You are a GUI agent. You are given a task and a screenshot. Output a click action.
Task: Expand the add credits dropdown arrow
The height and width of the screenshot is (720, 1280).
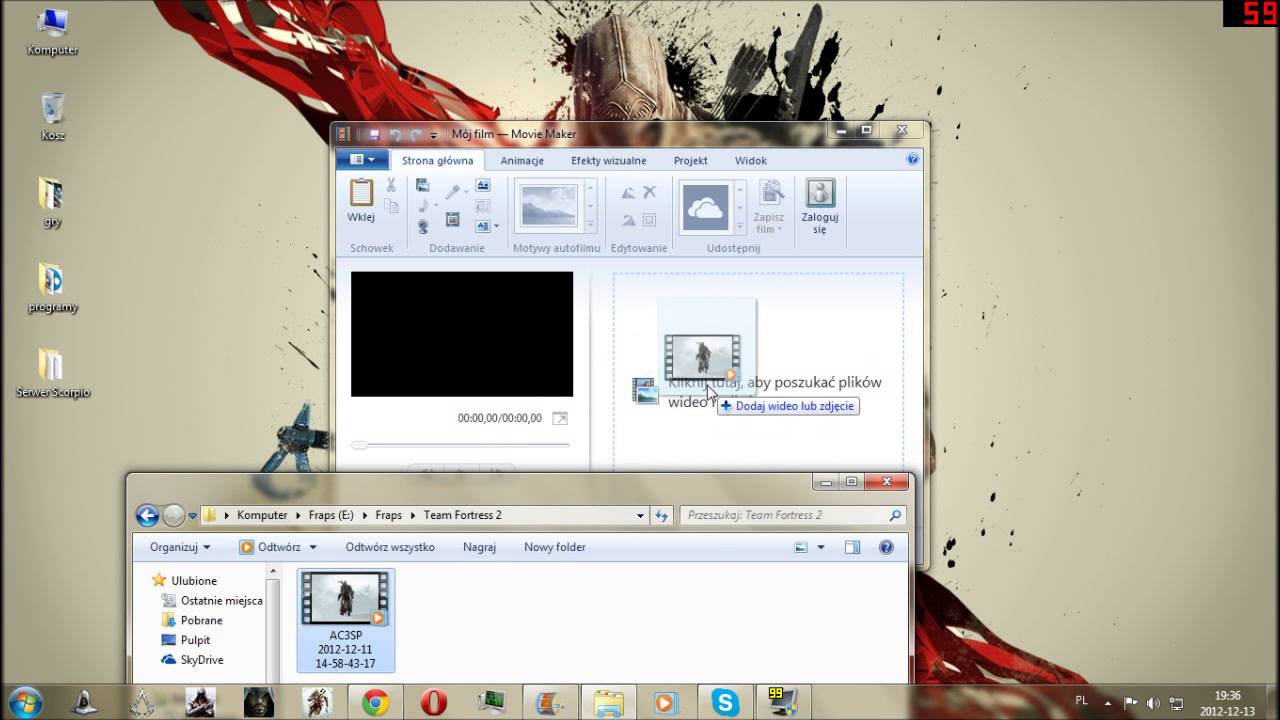point(495,227)
